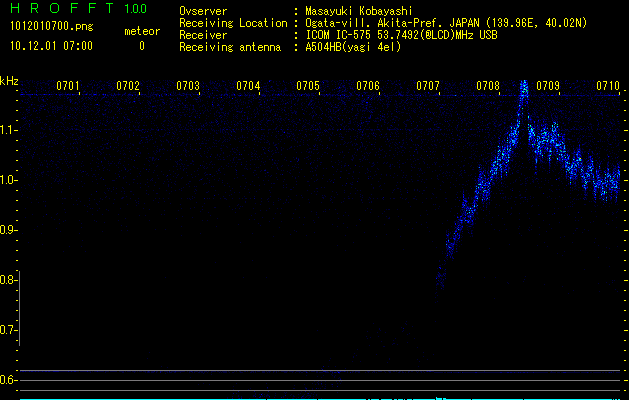Viewport: 629px width, 400px height.
Task: Click the 0704 time marker
Action: 248,86
